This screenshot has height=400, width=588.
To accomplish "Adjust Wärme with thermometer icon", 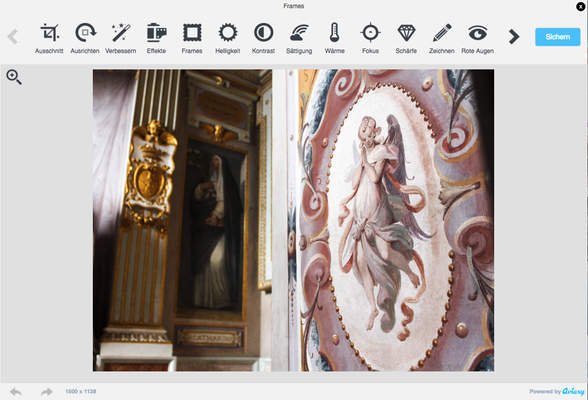I will 334,38.
